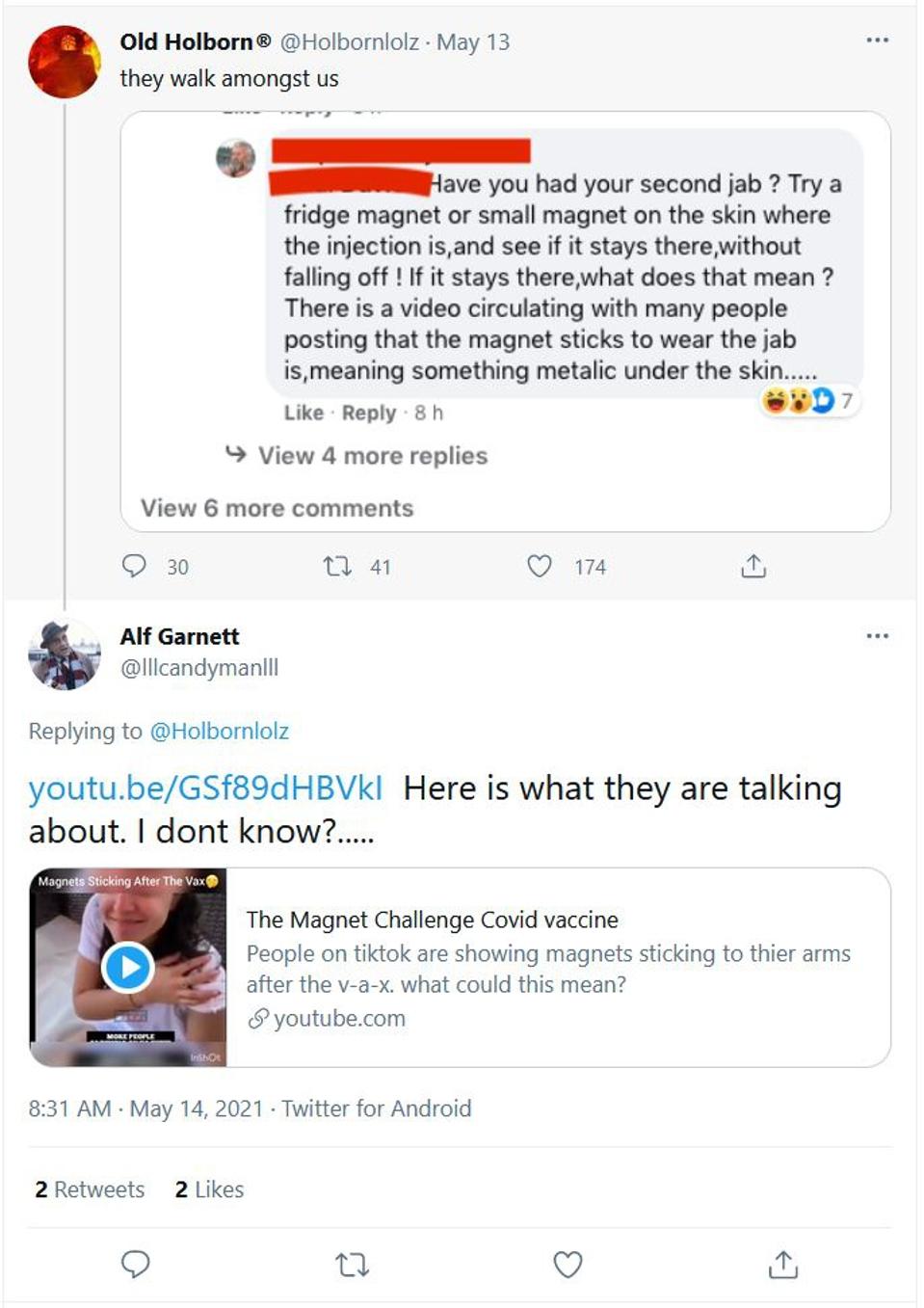Image resolution: width=924 pixels, height=1308 pixels.
Task: Open more options on Alf Garnett tweet
Action: tap(877, 636)
